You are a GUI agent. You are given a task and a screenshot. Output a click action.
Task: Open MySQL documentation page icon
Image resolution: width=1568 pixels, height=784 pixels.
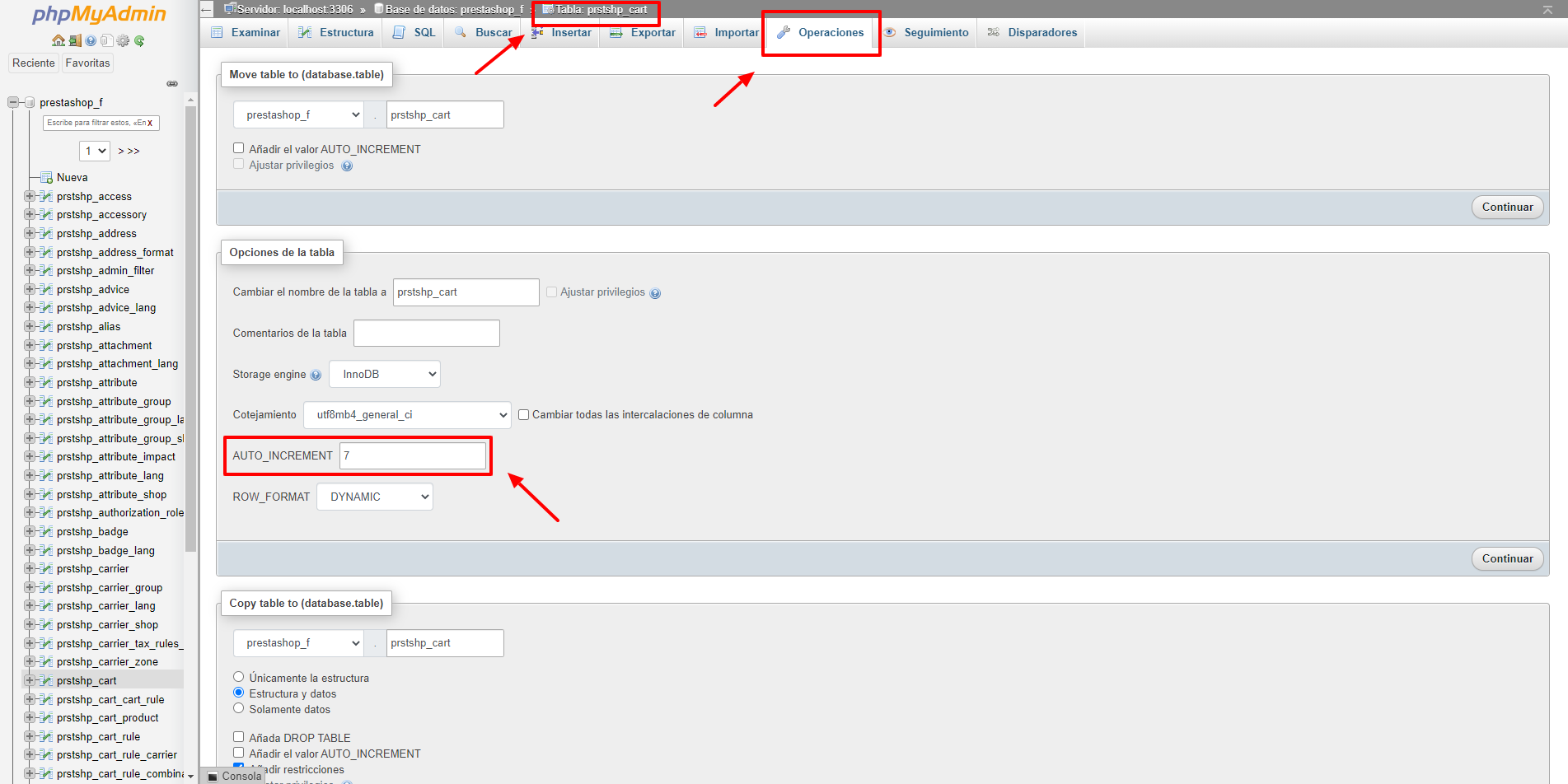106,40
